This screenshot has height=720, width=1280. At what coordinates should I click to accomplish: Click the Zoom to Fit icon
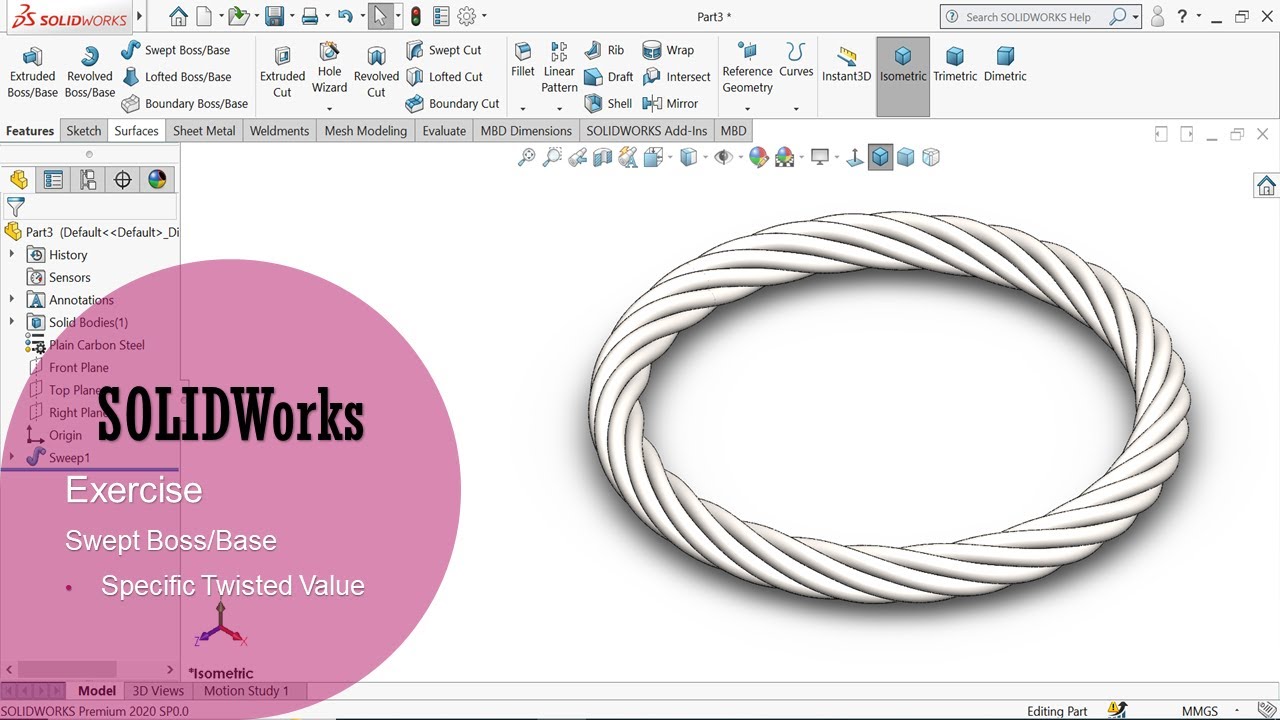point(526,157)
